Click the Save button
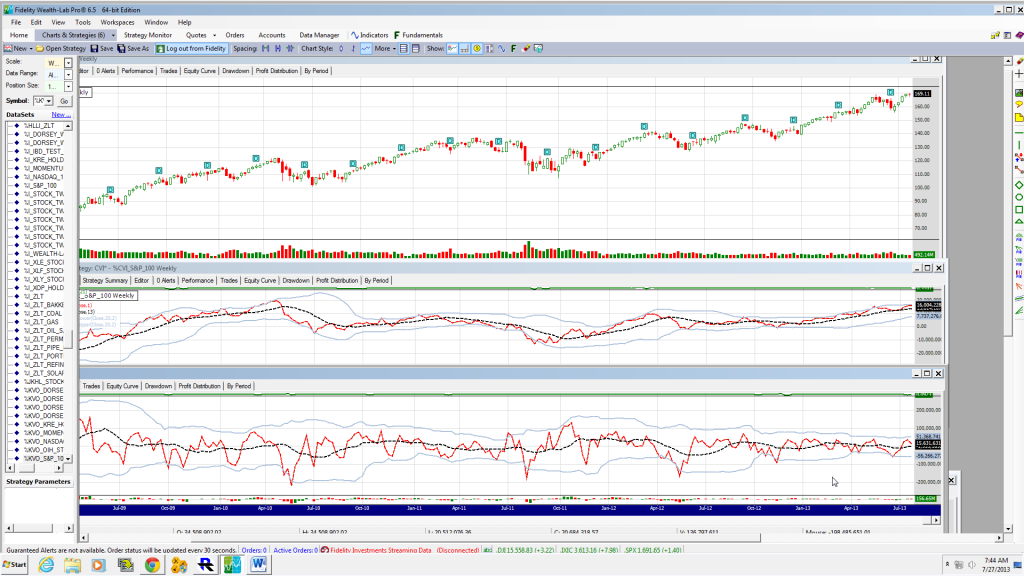1024x576 pixels. [x=102, y=48]
